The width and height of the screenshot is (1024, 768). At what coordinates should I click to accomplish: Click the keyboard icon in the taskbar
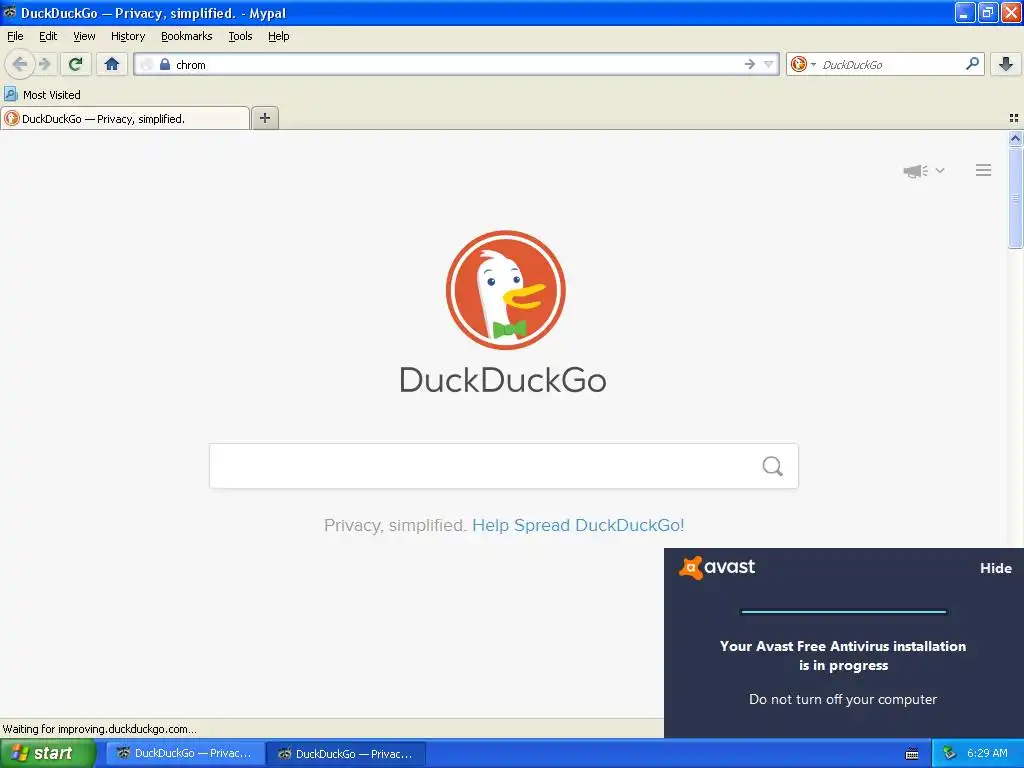[x=912, y=754]
